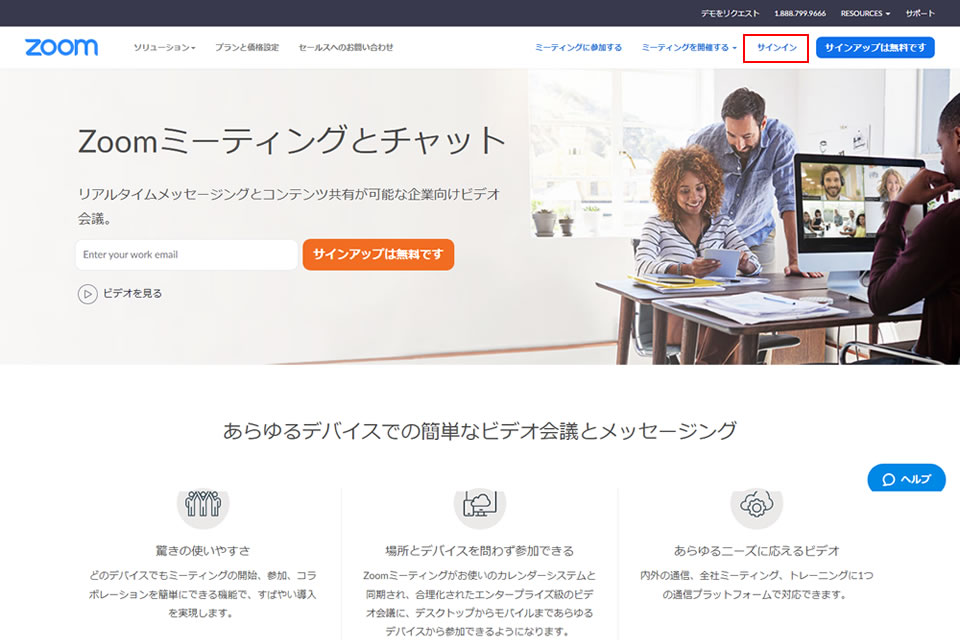Click the people ease-of-use icon
Image resolution: width=960 pixels, height=640 pixels.
[203, 505]
